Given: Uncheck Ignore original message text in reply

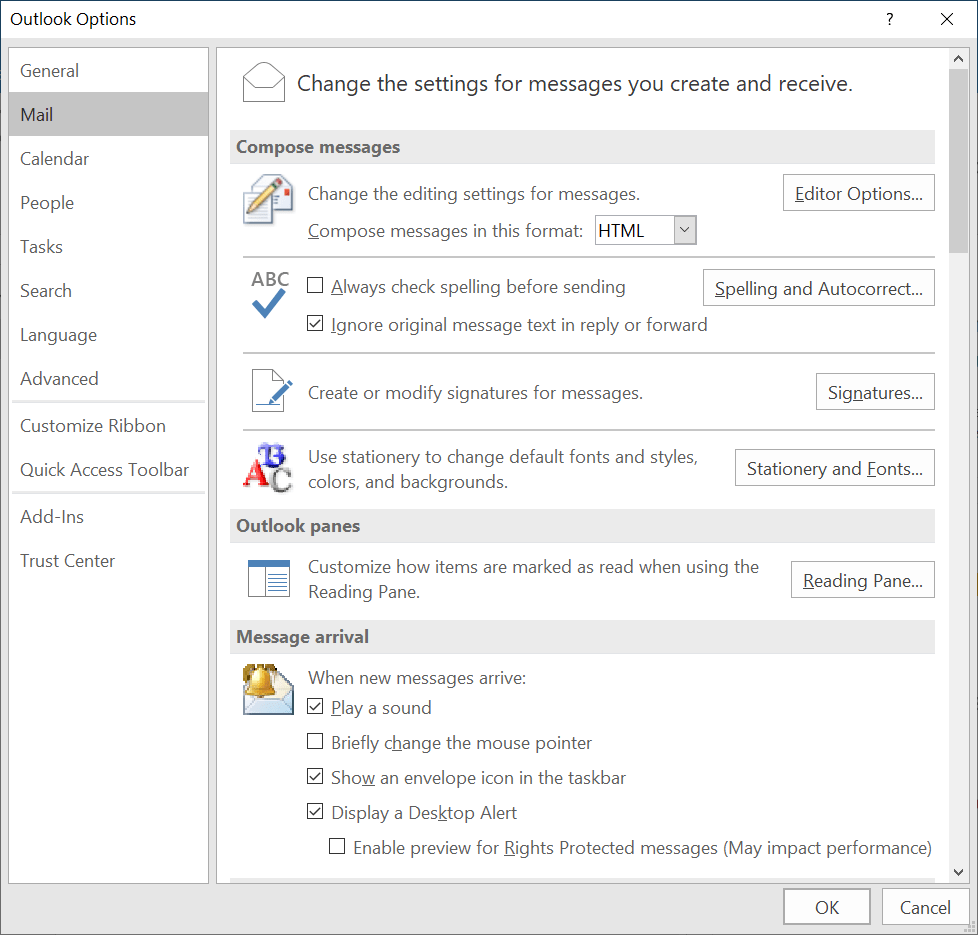Looking at the screenshot, I should 315,324.
